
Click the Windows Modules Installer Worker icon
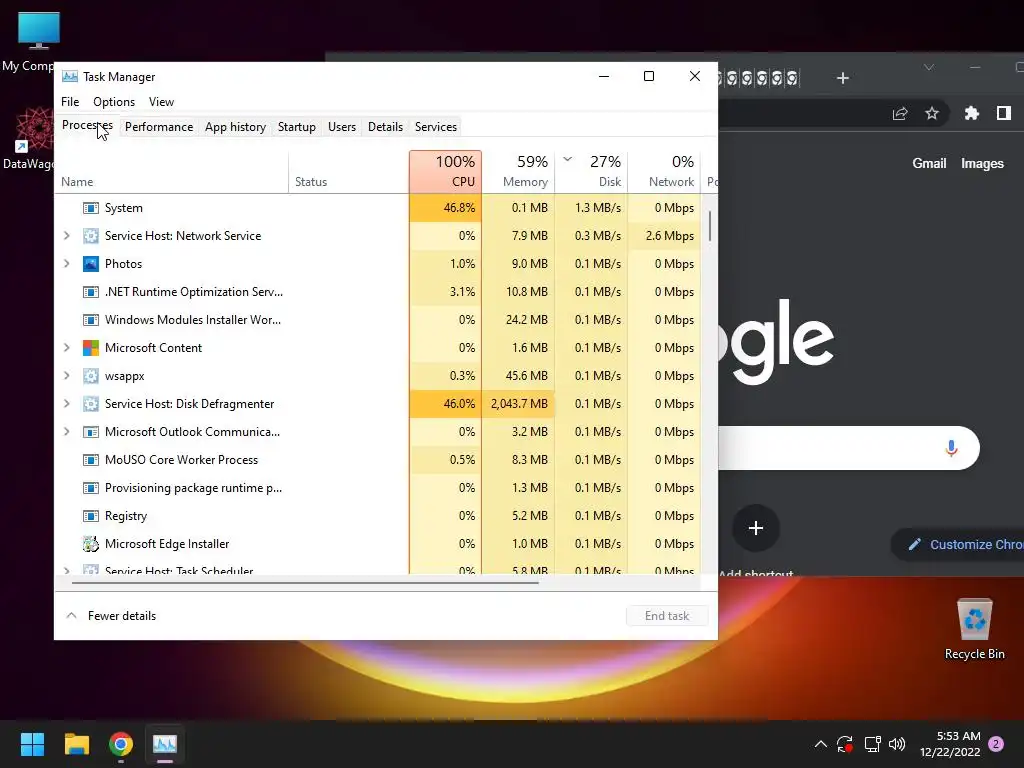click(x=91, y=320)
